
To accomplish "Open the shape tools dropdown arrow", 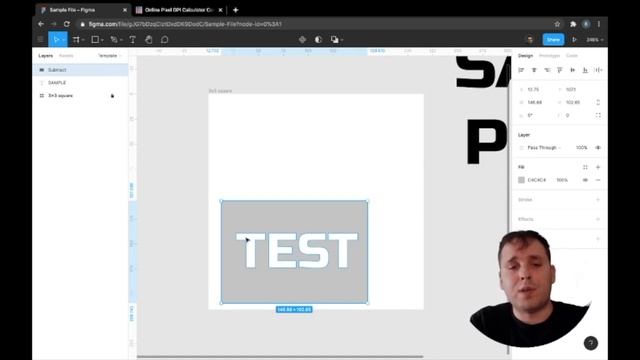I will (x=102, y=40).
